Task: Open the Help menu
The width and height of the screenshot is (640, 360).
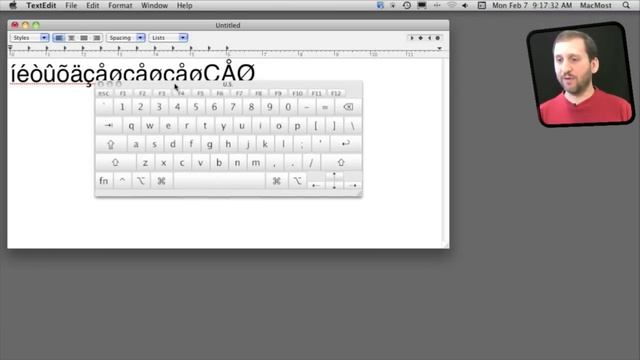Action: 184,5
